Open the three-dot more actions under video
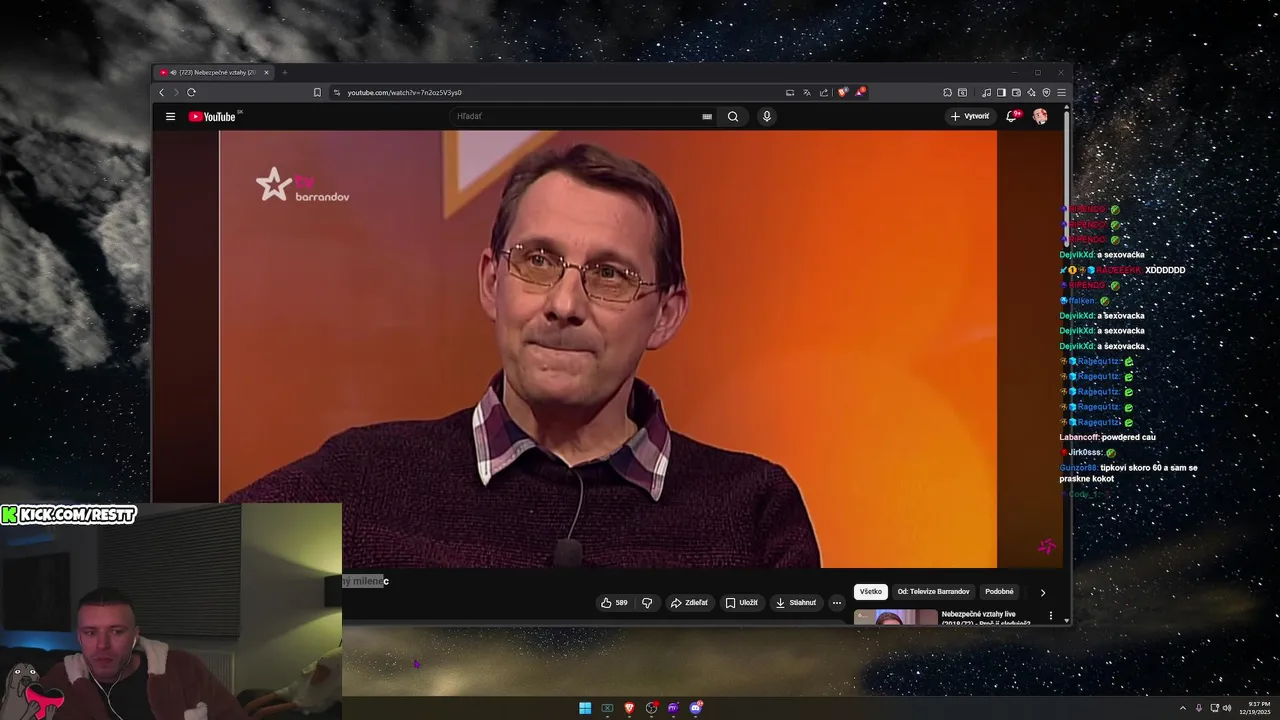This screenshot has width=1280, height=720. coord(837,603)
